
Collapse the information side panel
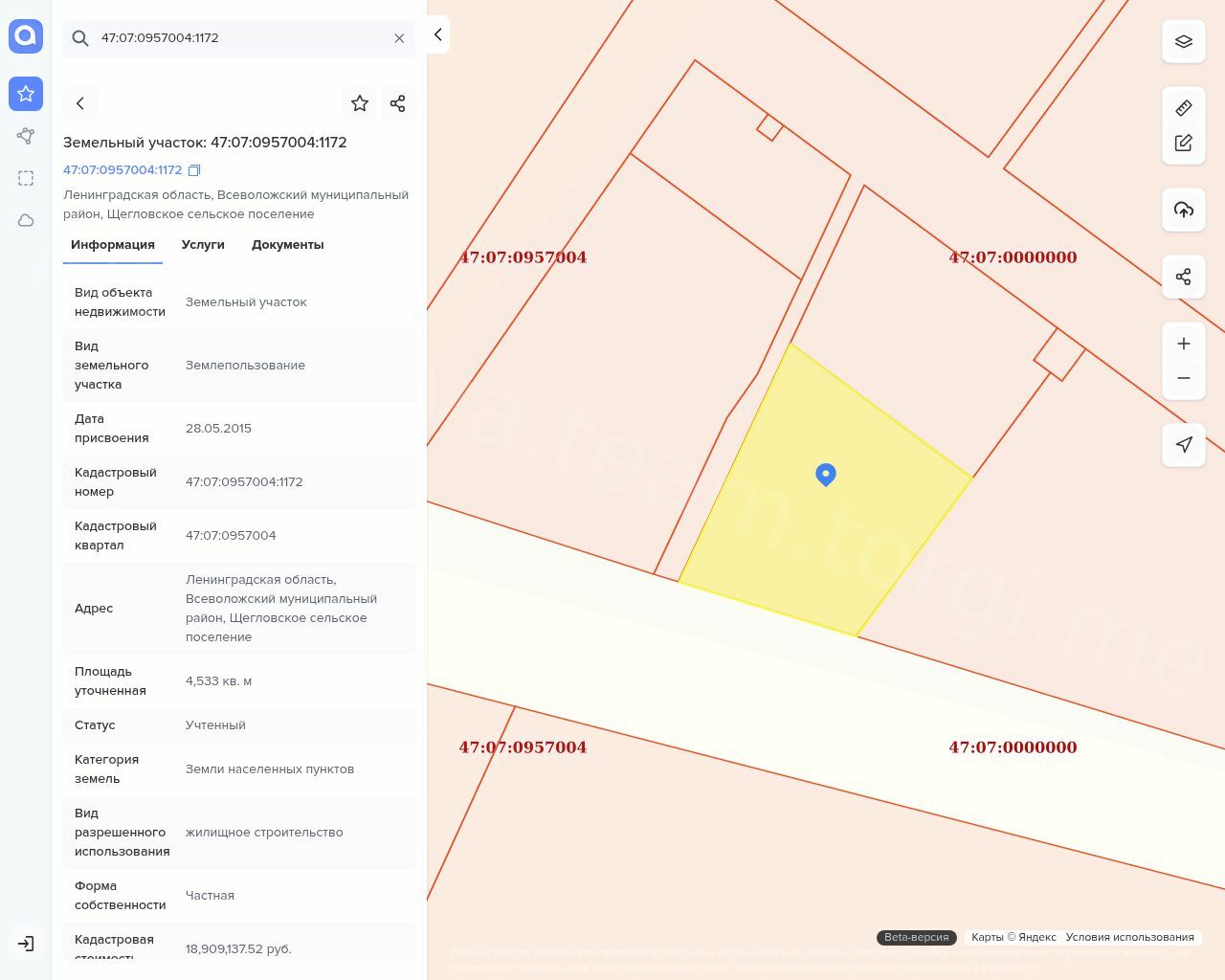437,34
